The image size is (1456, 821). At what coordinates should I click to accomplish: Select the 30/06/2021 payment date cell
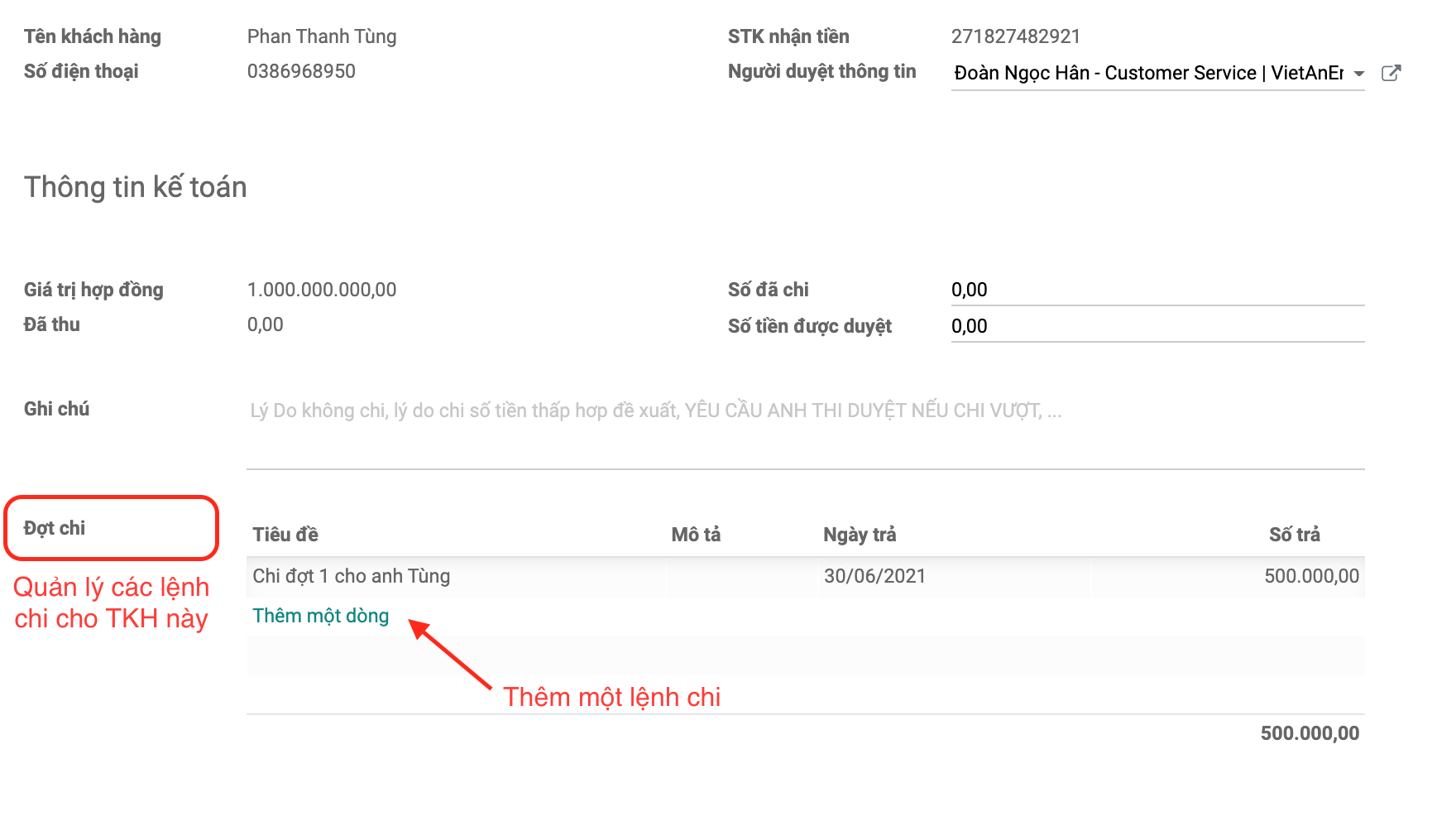coord(874,576)
